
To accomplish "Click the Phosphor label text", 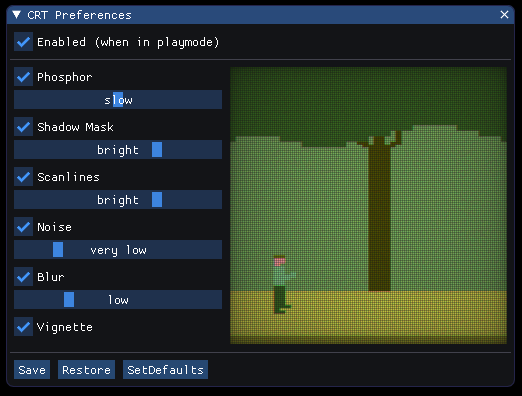I will (64, 77).
